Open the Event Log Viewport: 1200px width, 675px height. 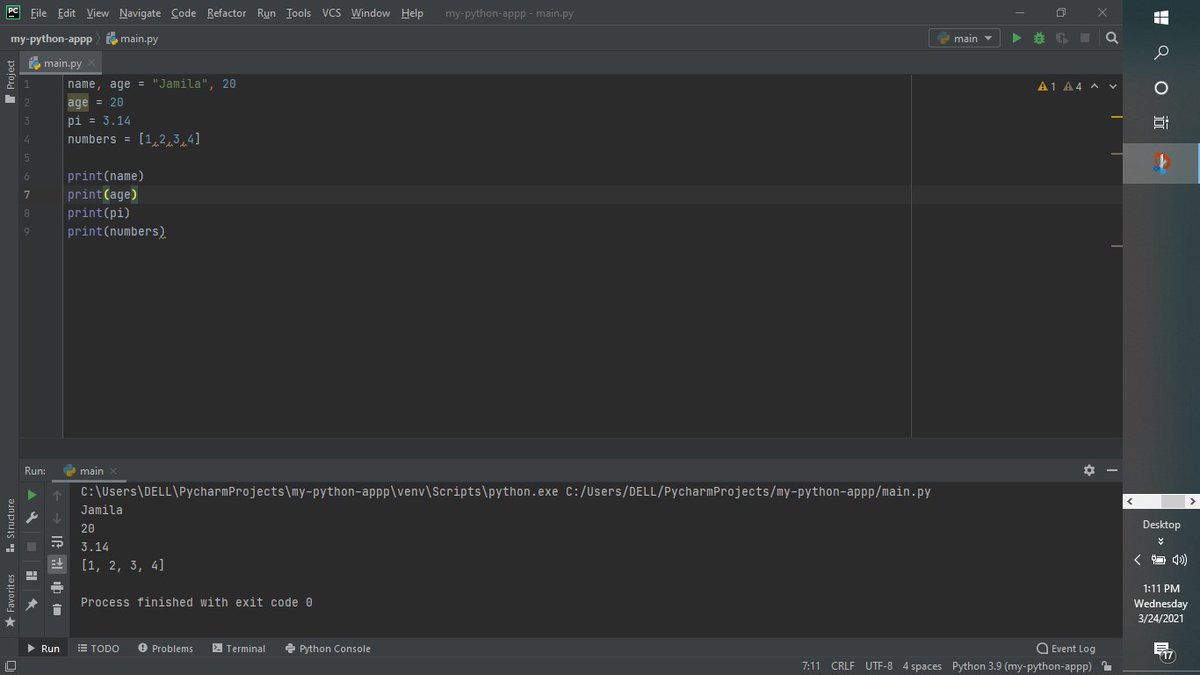pos(1066,648)
